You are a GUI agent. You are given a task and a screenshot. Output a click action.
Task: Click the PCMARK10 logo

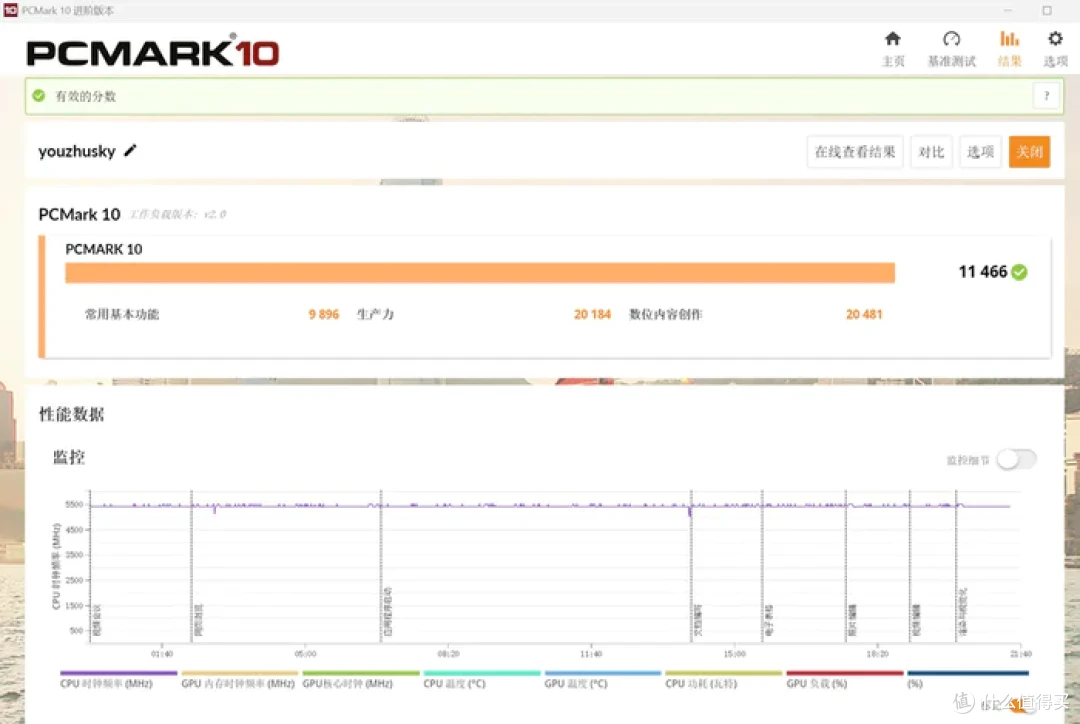[x=153, y=52]
